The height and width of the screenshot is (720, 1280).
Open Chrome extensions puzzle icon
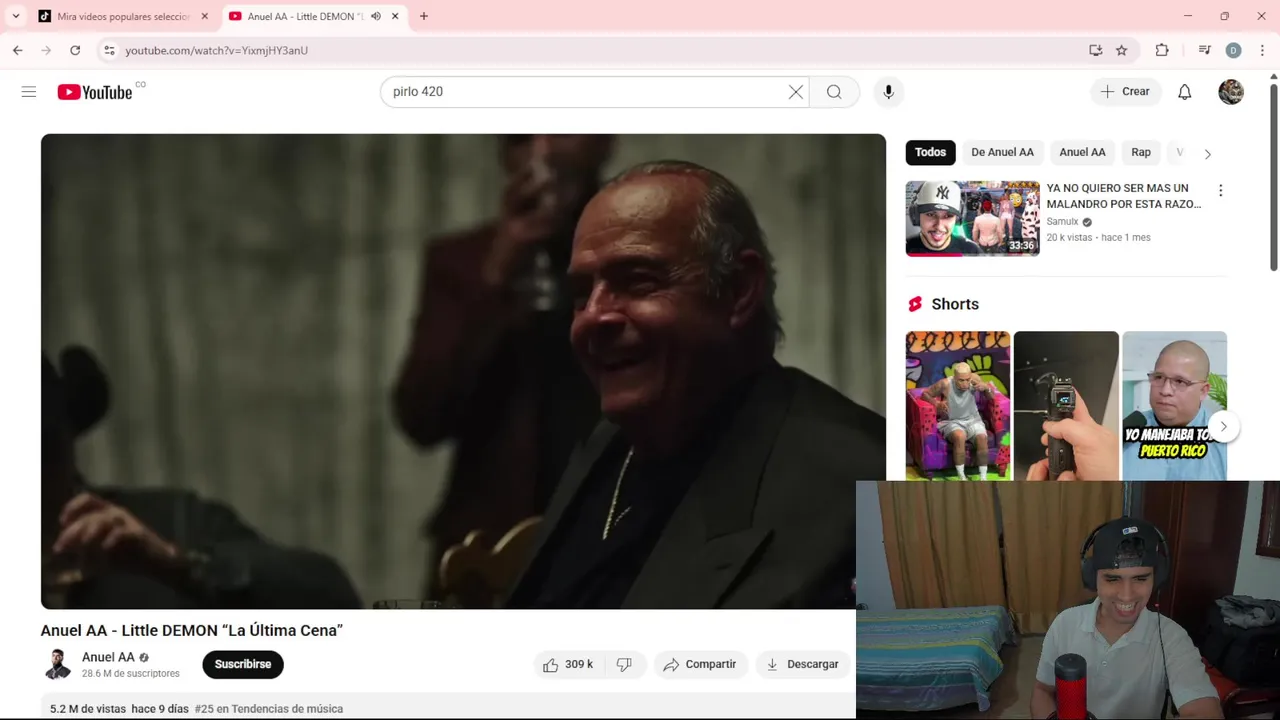[1162, 50]
